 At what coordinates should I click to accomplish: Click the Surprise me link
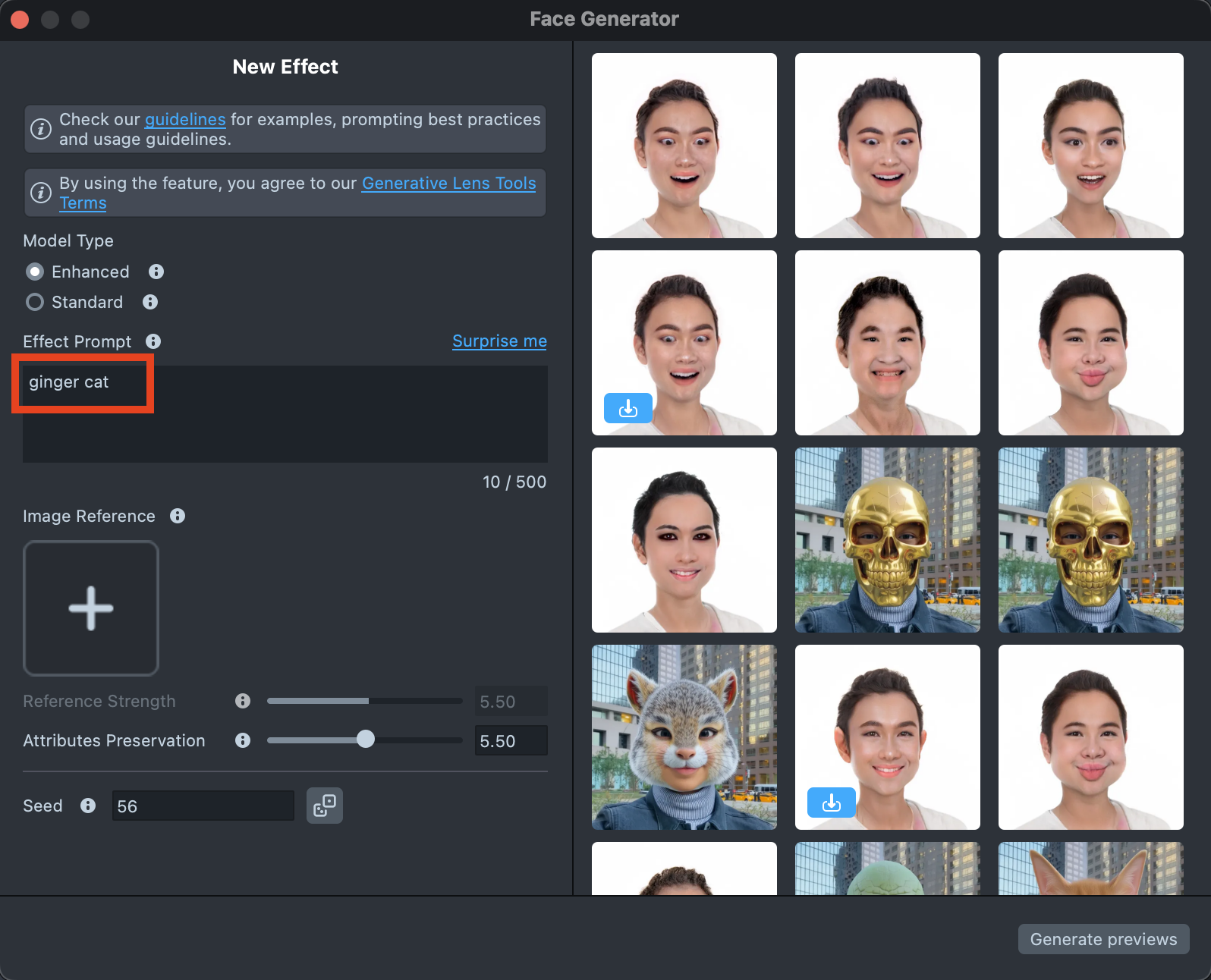pos(499,341)
